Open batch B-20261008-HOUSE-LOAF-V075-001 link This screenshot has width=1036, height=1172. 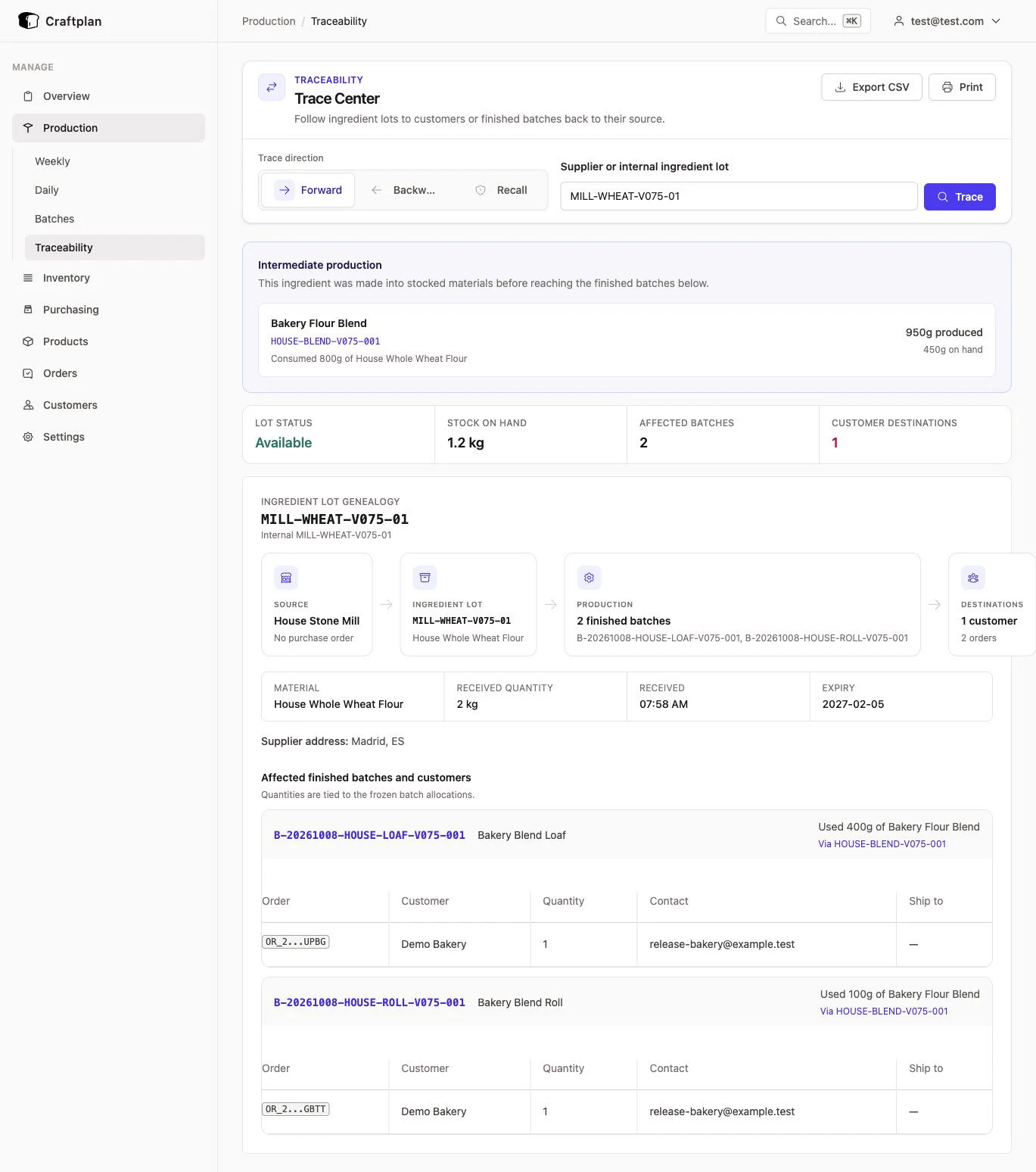point(369,835)
